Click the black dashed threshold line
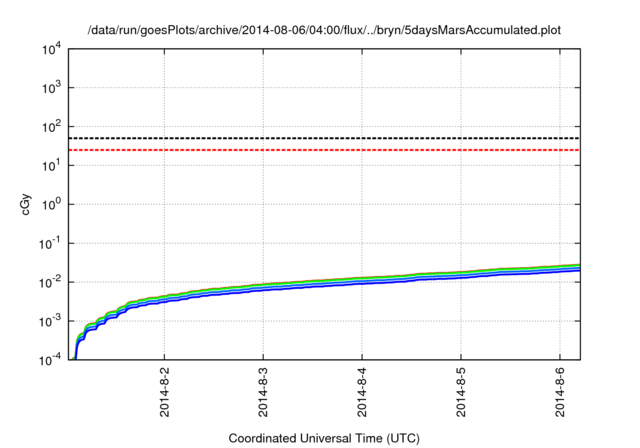The width and height of the screenshot is (640, 448). (x=324, y=138)
